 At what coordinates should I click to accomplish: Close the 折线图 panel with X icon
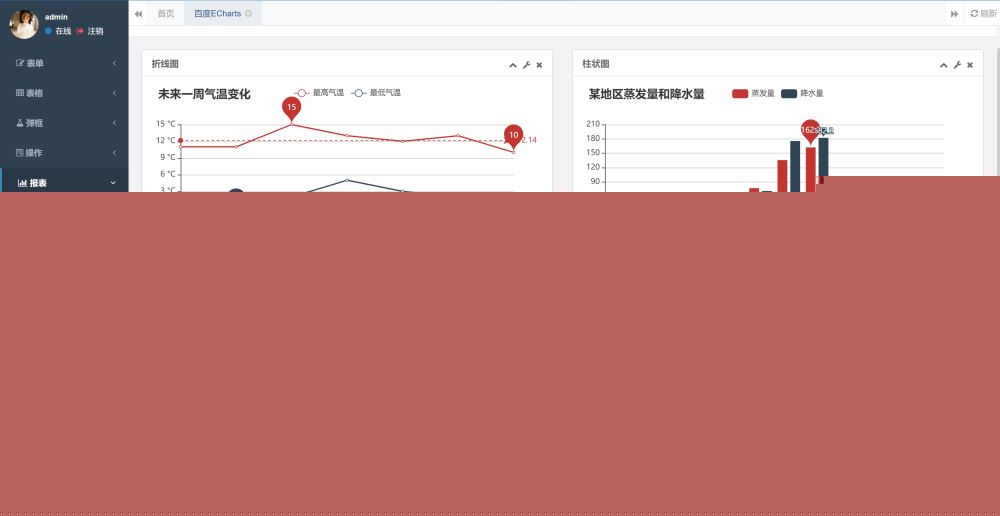point(539,65)
